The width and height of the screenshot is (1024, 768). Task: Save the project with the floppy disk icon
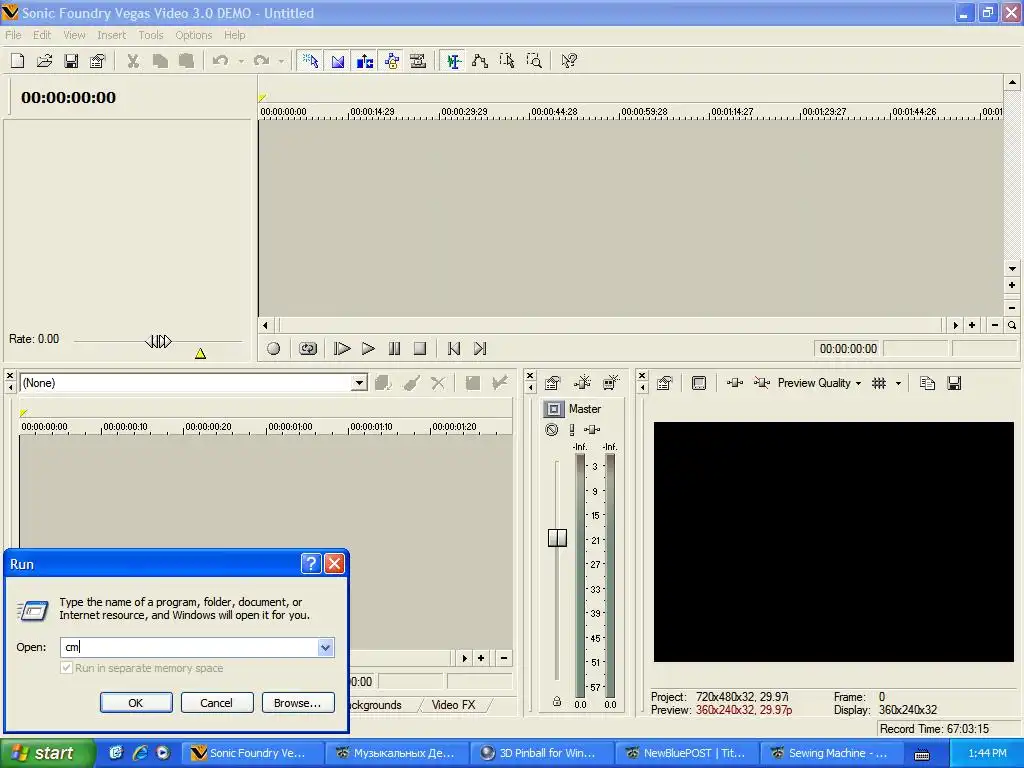point(71,61)
